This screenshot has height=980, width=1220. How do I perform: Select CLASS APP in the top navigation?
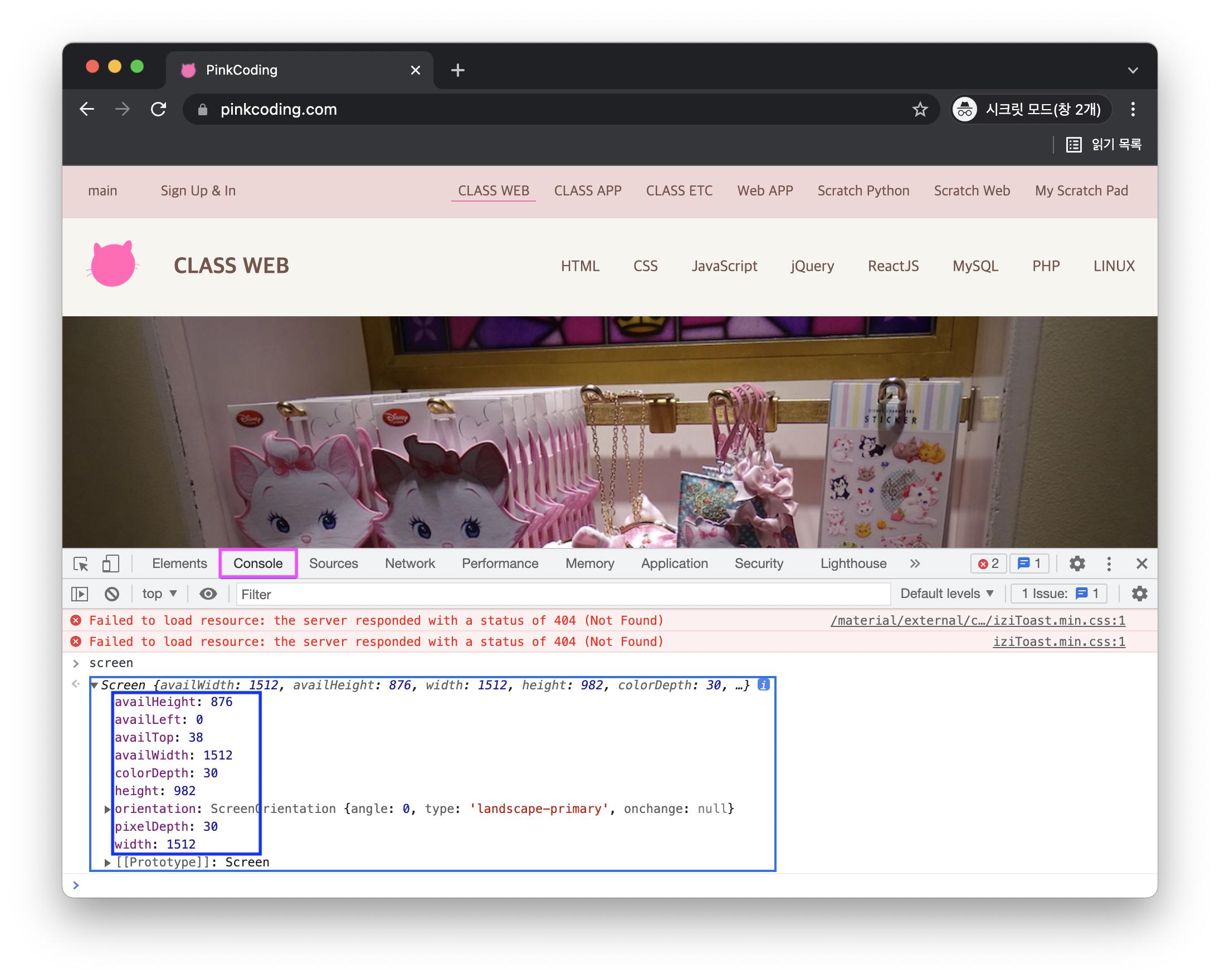(587, 190)
